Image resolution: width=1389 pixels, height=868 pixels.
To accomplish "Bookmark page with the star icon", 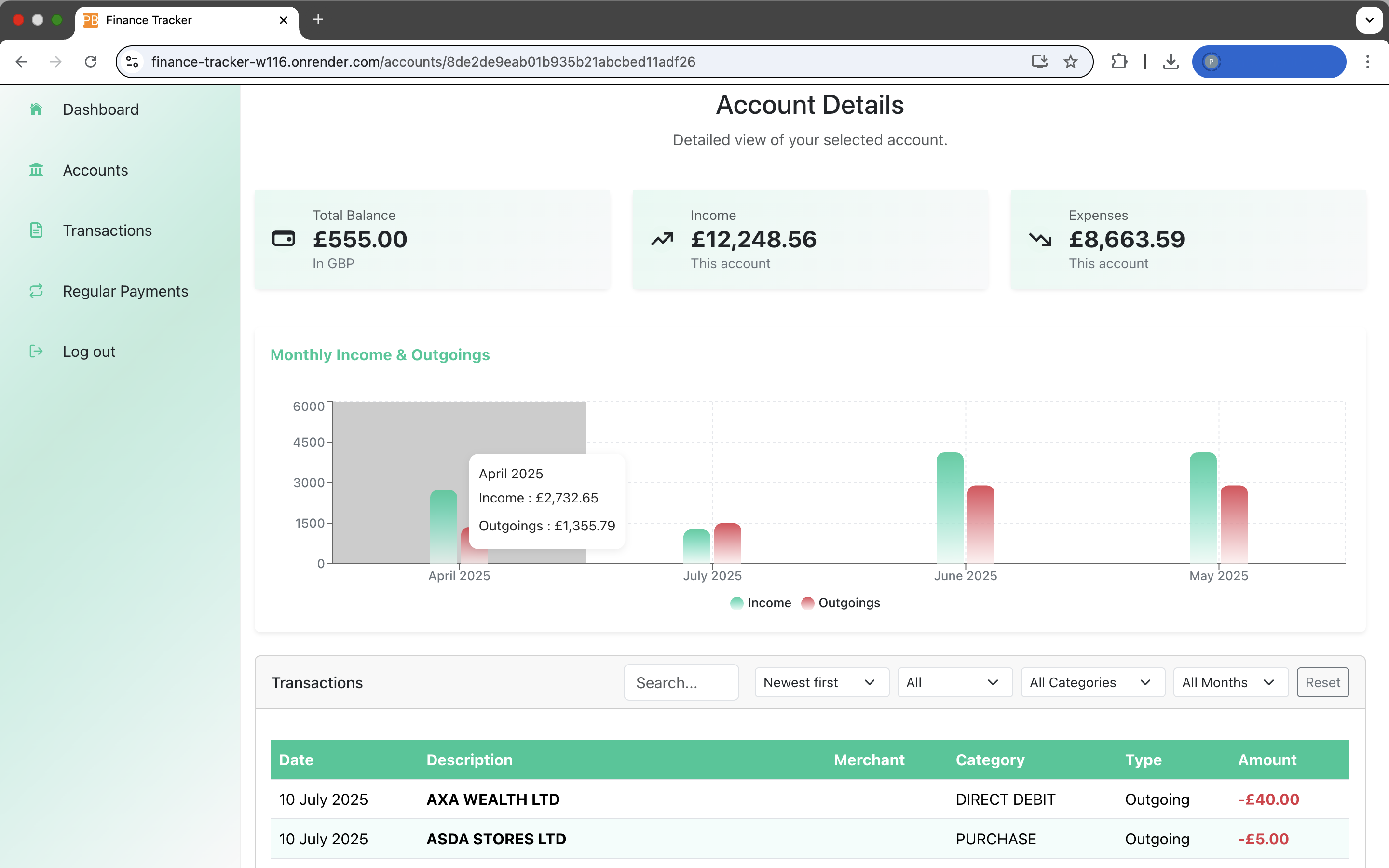I will [x=1070, y=61].
